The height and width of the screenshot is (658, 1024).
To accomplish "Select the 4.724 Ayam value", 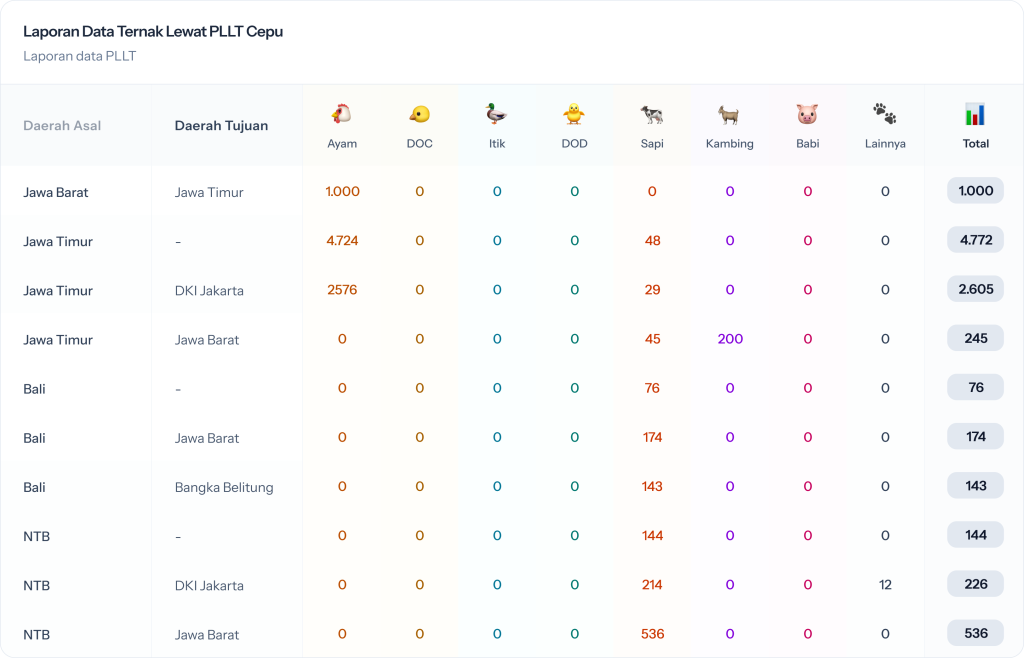I will (342, 241).
